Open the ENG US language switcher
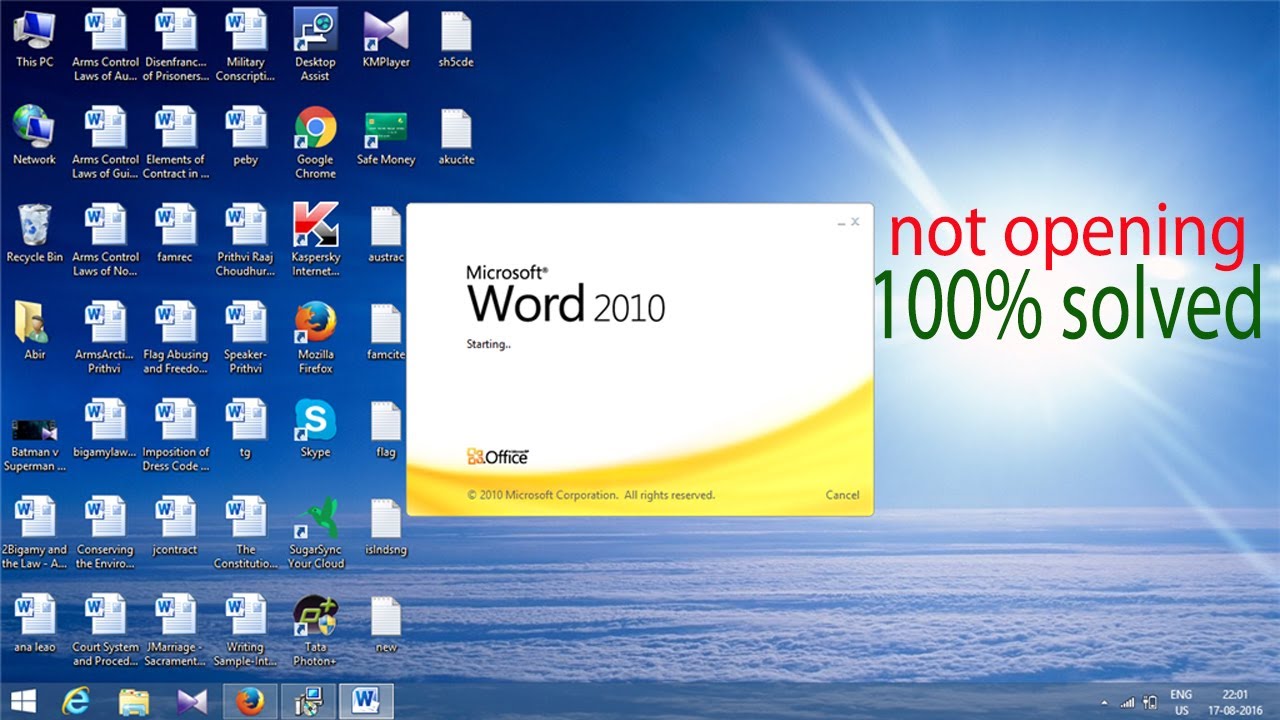 [x=1181, y=700]
